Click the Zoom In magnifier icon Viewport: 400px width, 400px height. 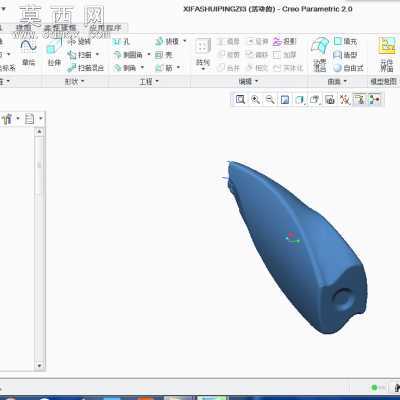click(255, 99)
